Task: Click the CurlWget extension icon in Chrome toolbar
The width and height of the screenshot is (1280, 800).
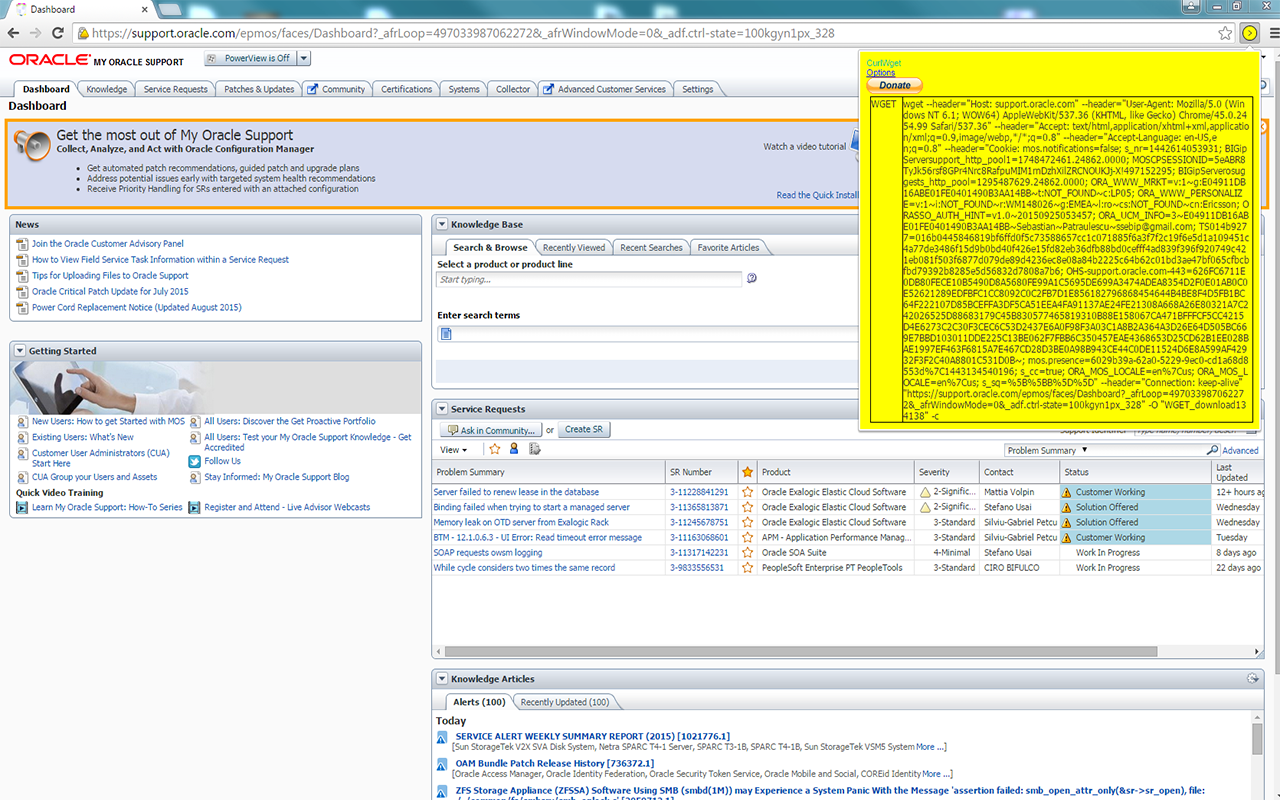Action: point(1249,33)
